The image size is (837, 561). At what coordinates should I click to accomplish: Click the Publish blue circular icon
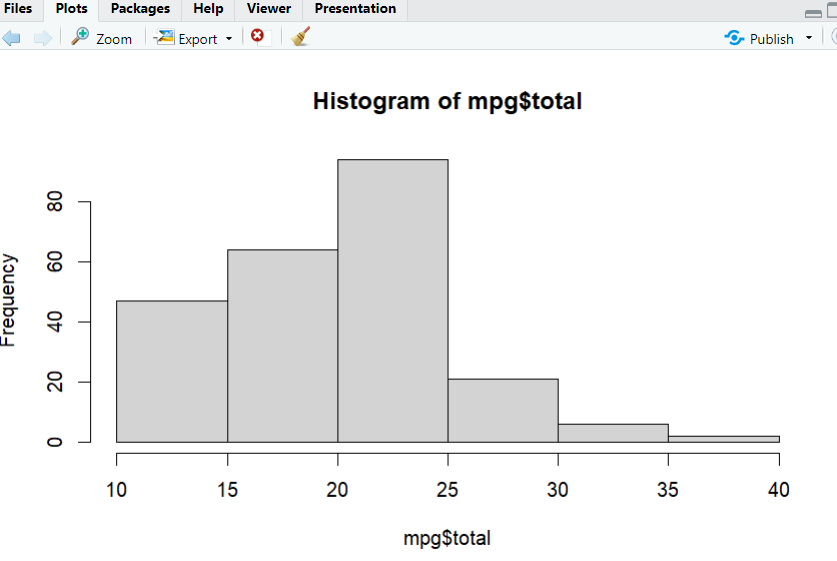(x=735, y=38)
